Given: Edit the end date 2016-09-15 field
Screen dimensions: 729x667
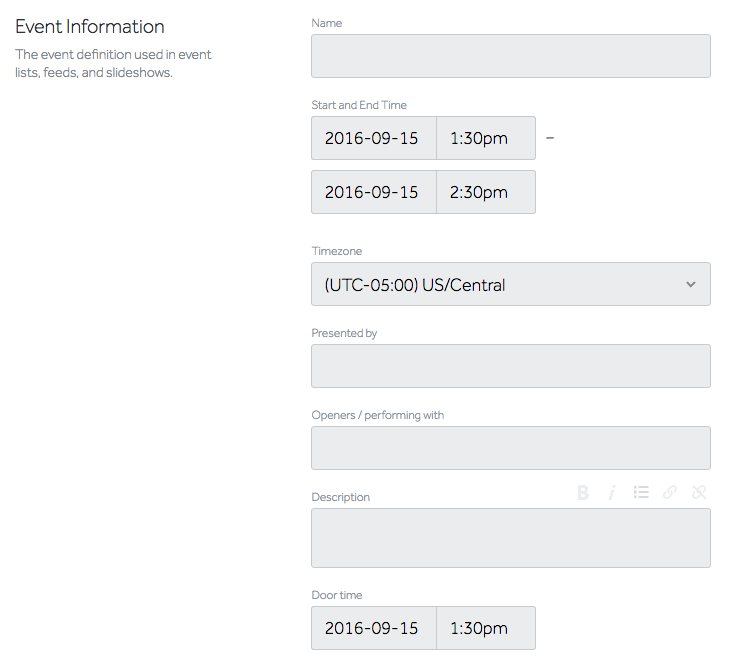Looking at the screenshot, I should coord(374,192).
